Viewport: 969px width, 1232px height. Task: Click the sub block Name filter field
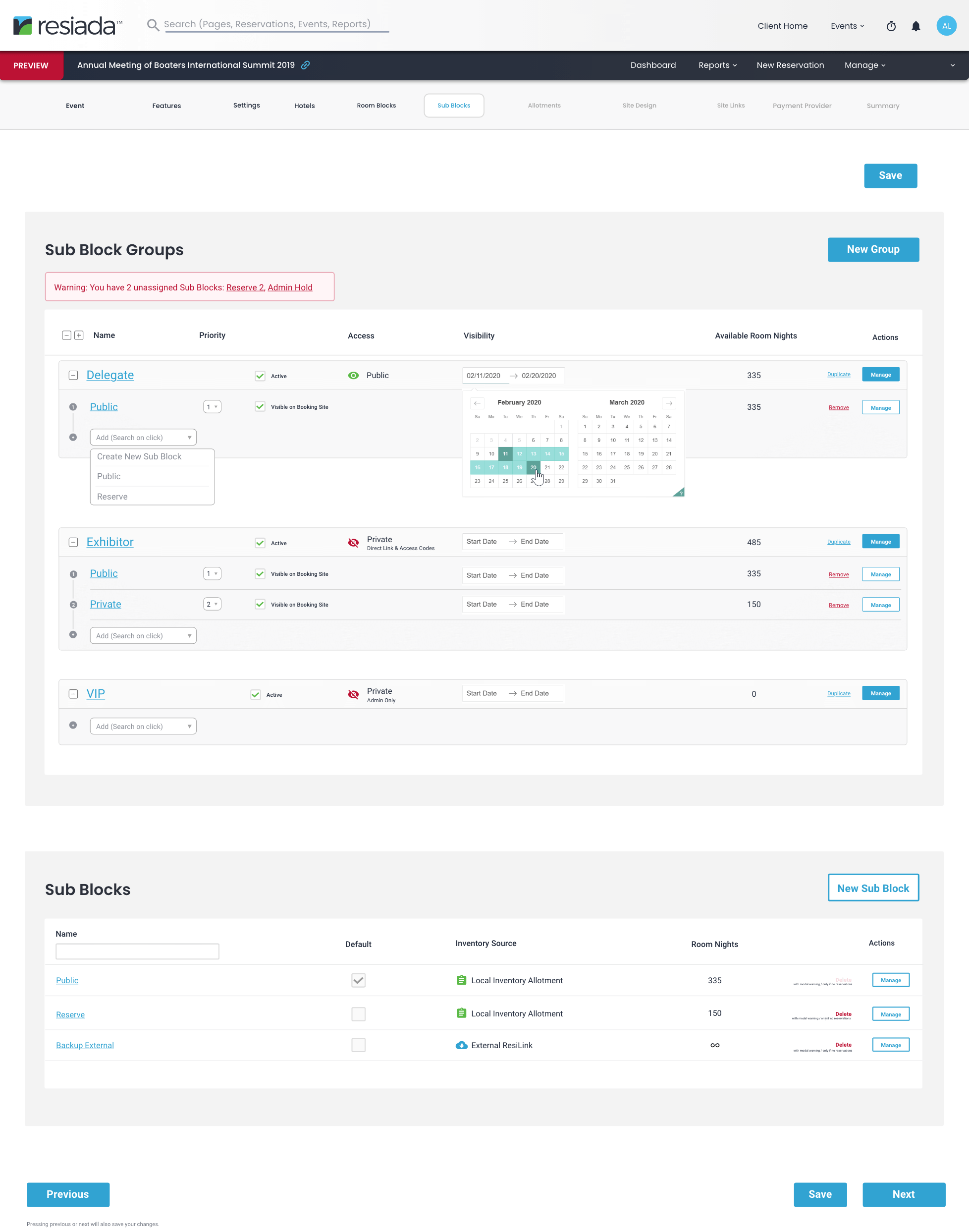(x=137, y=952)
